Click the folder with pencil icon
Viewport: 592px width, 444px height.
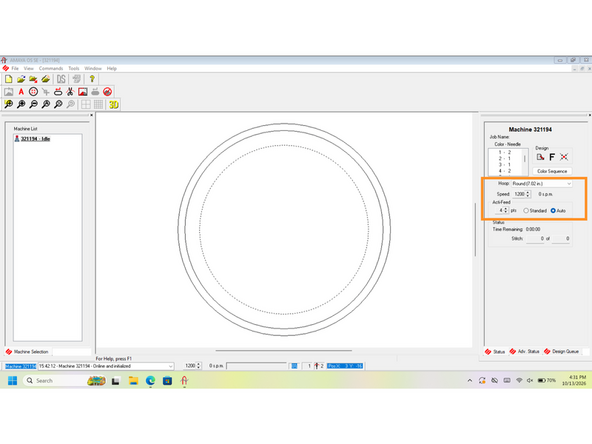click(46, 79)
